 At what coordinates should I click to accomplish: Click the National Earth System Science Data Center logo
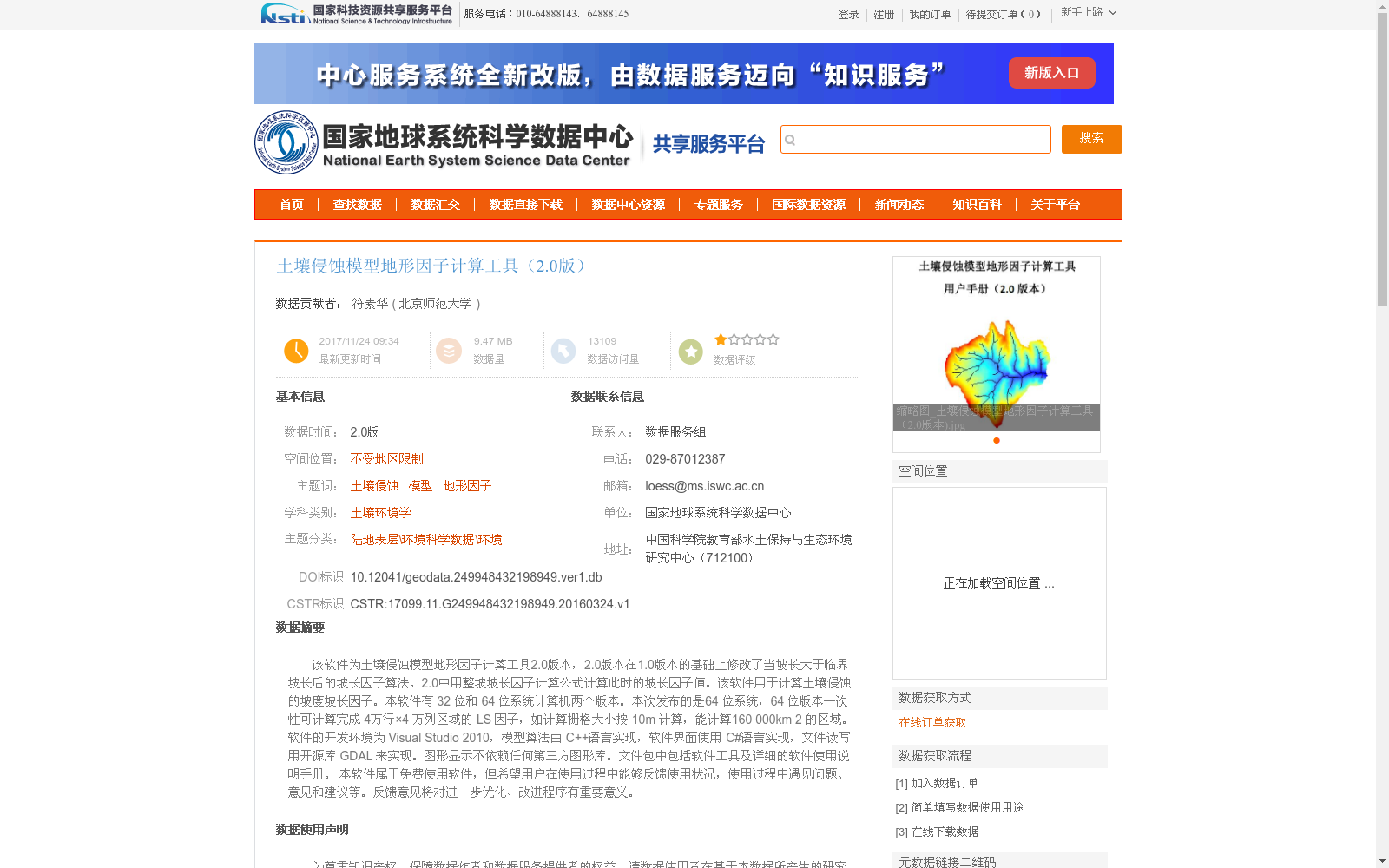[444, 143]
